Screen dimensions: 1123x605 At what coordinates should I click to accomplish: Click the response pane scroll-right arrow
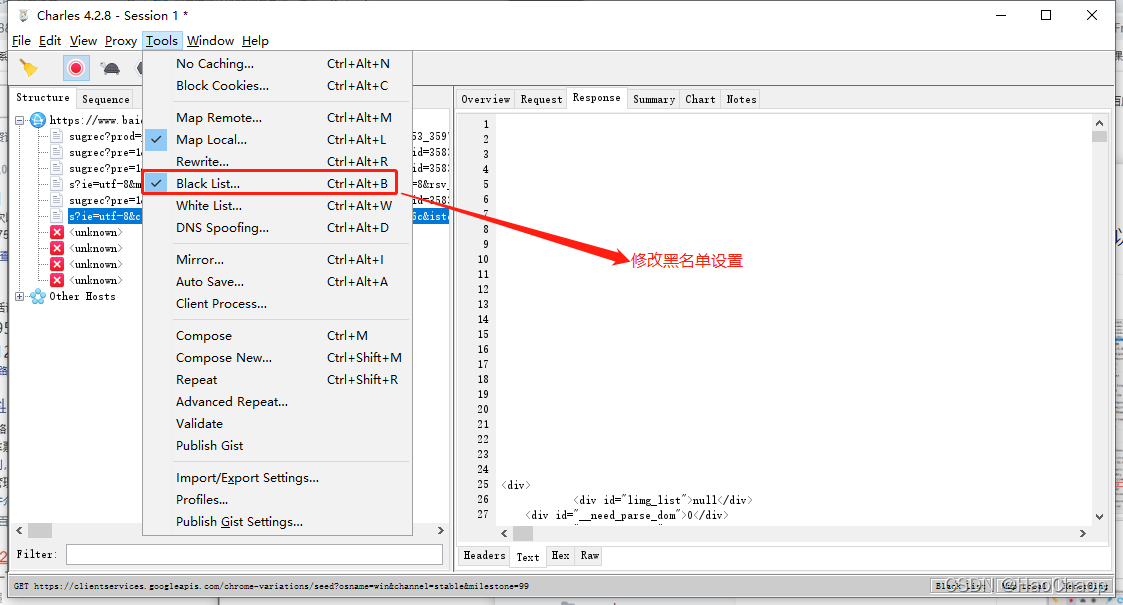tap(1083, 533)
